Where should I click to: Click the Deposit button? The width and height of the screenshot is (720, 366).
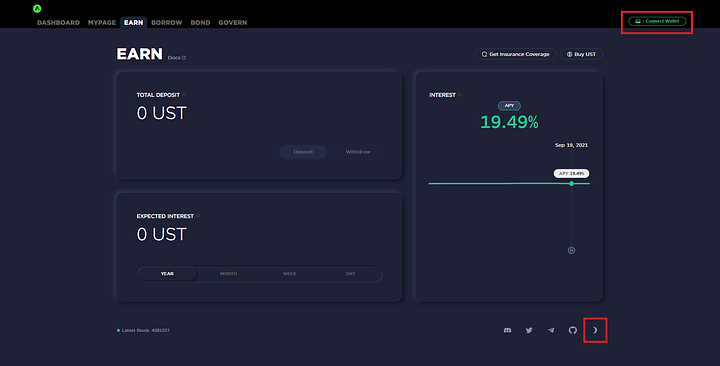click(x=303, y=152)
